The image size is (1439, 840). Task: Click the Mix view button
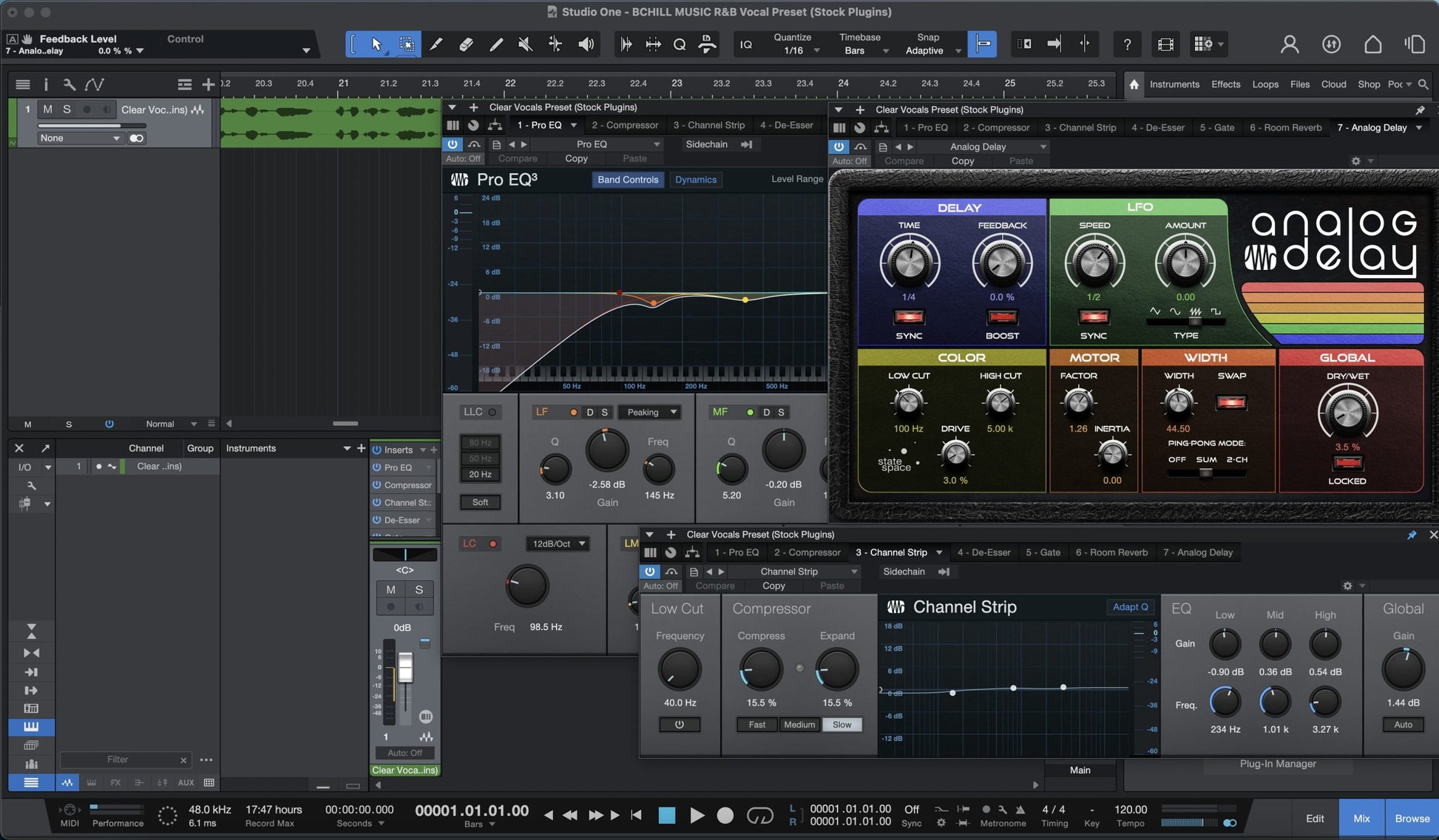[1361, 818]
